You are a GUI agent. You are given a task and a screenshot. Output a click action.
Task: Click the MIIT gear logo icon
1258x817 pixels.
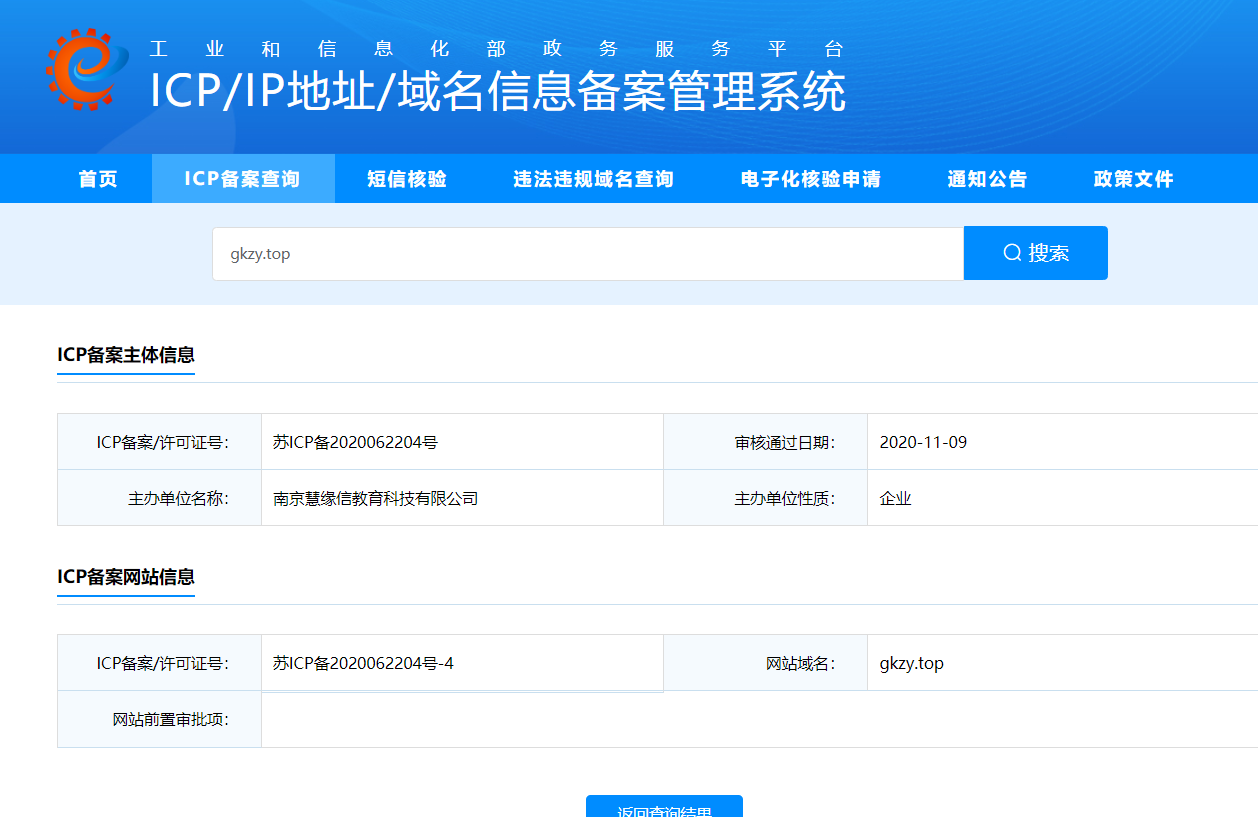click(x=87, y=70)
